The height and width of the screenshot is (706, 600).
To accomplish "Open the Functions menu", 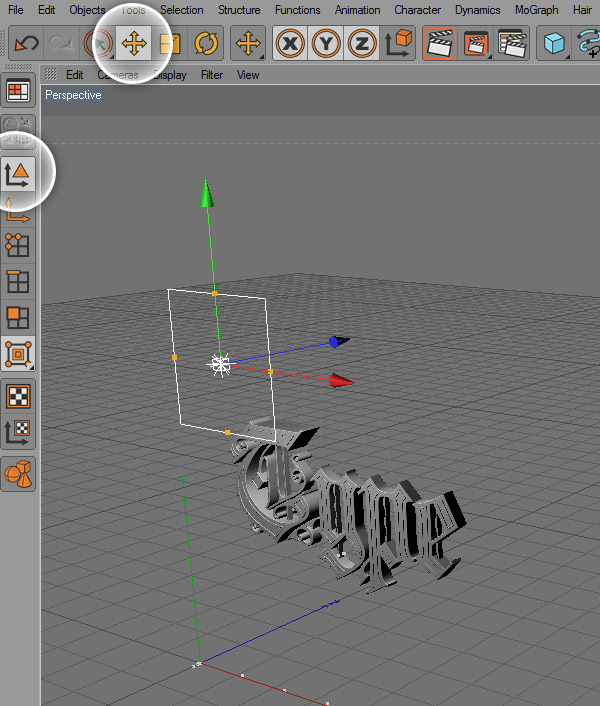I will pyautogui.click(x=298, y=10).
